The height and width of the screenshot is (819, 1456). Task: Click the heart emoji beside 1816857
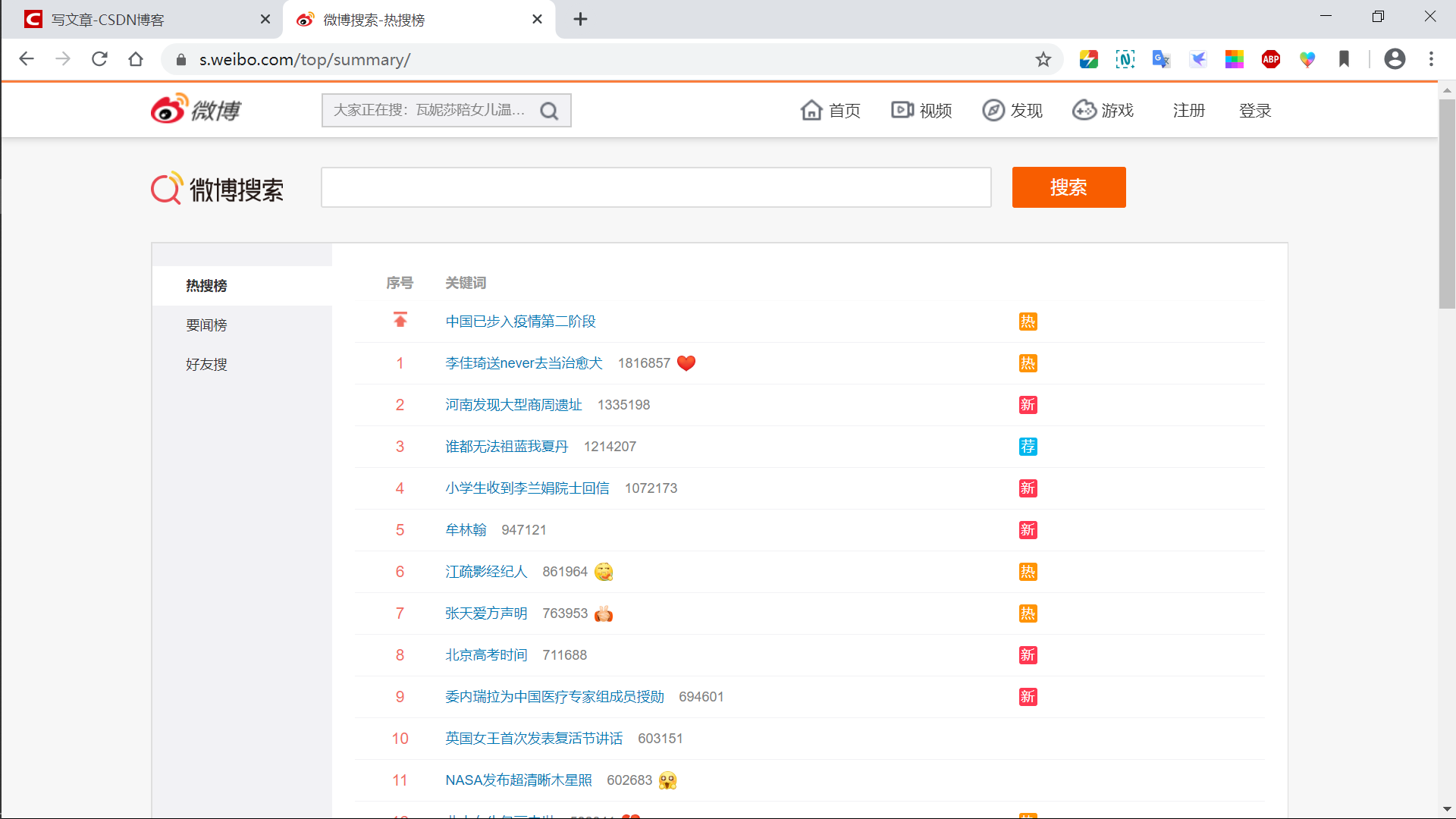coord(686,363)
